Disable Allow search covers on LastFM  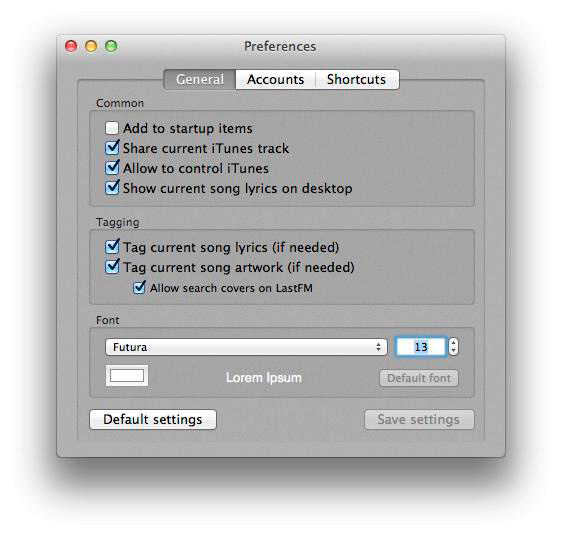pos(139,288)
